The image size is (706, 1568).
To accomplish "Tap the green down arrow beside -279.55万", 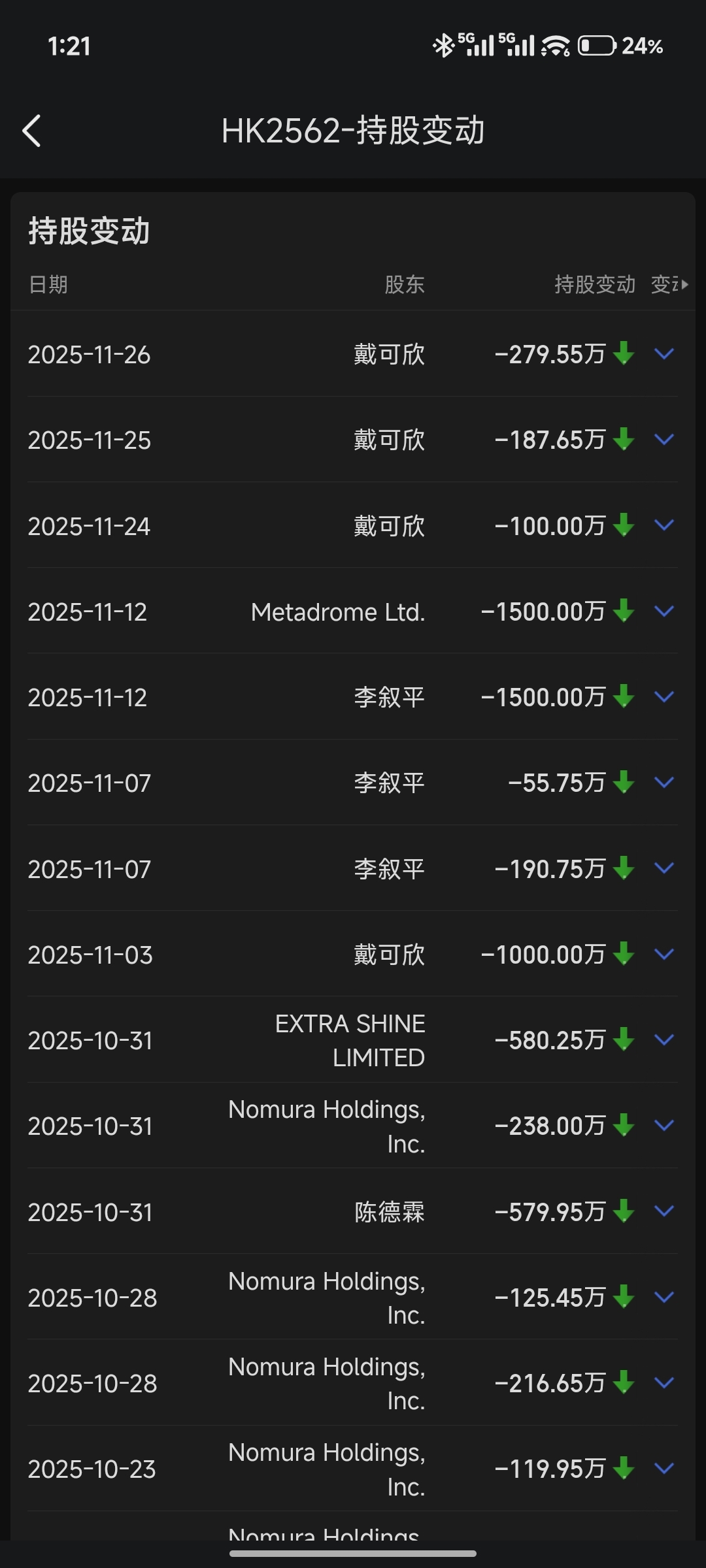I will click(624, 353).
